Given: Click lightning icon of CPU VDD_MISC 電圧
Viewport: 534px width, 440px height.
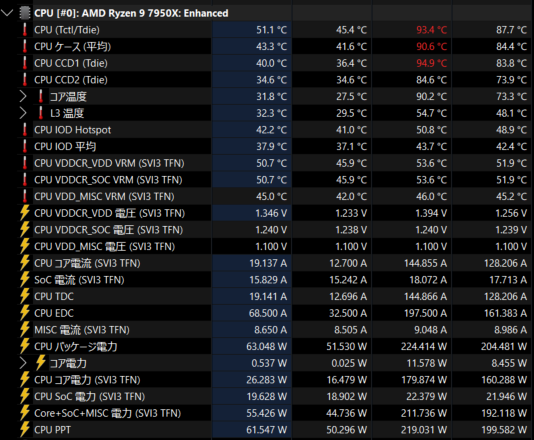Looking at the screenshot, I should (25, 247).
